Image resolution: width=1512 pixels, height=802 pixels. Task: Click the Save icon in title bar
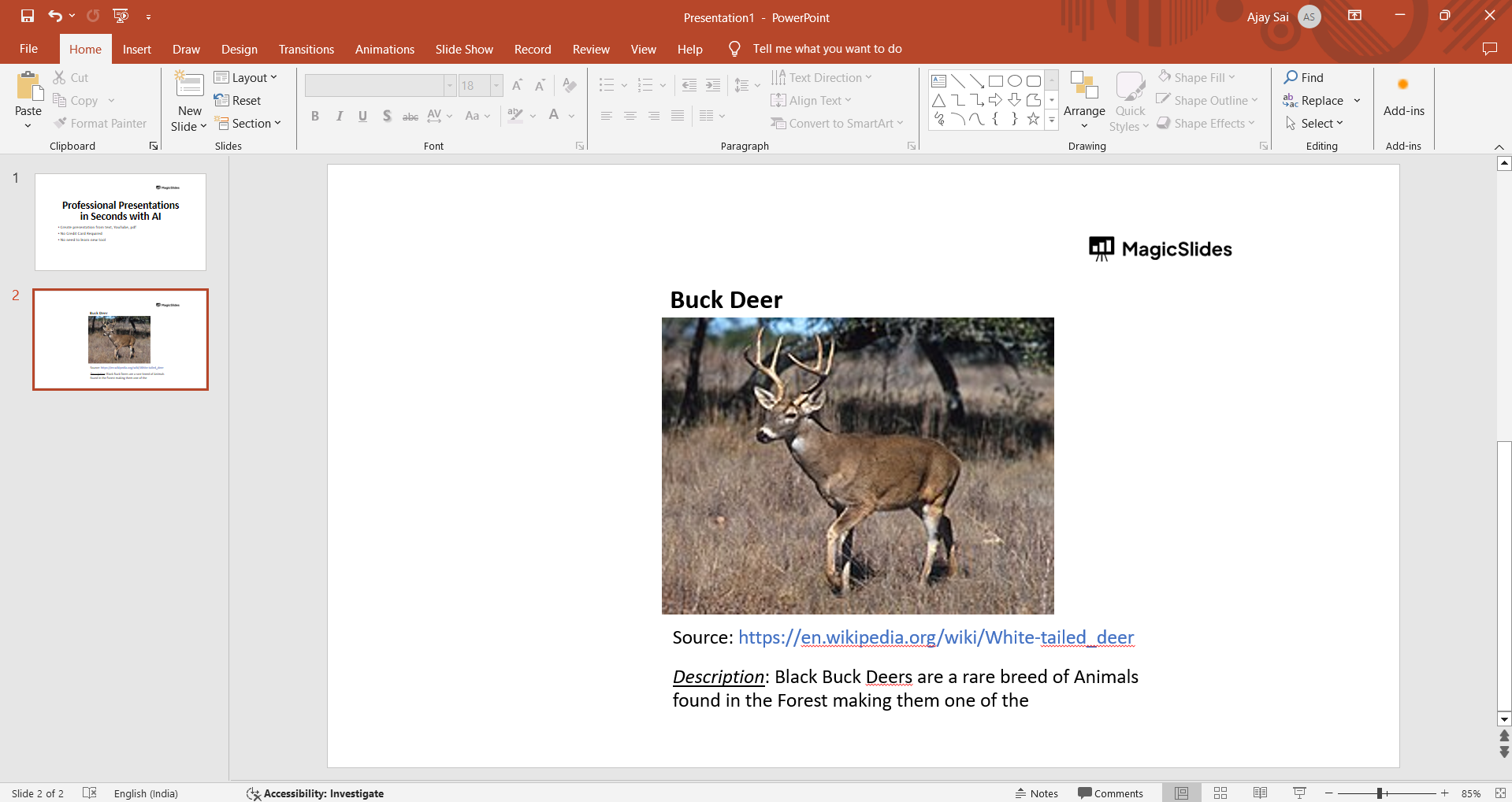tap(28, 16)
